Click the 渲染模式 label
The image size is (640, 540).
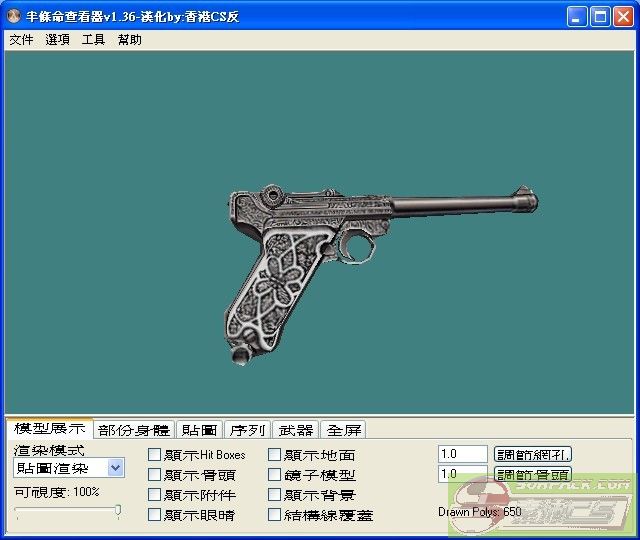click(49, 450)
